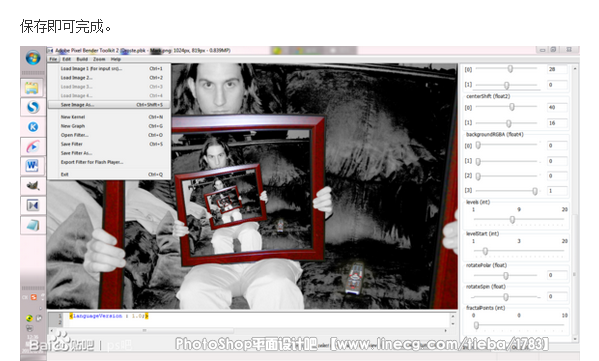Open the GIMP icon in the sidebar

coord(33,186)
